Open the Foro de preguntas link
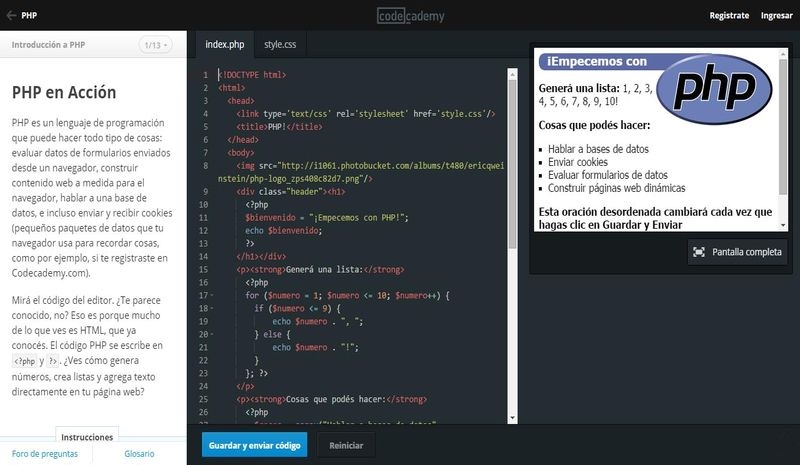800x465 pixels. [x=45, y=454]
